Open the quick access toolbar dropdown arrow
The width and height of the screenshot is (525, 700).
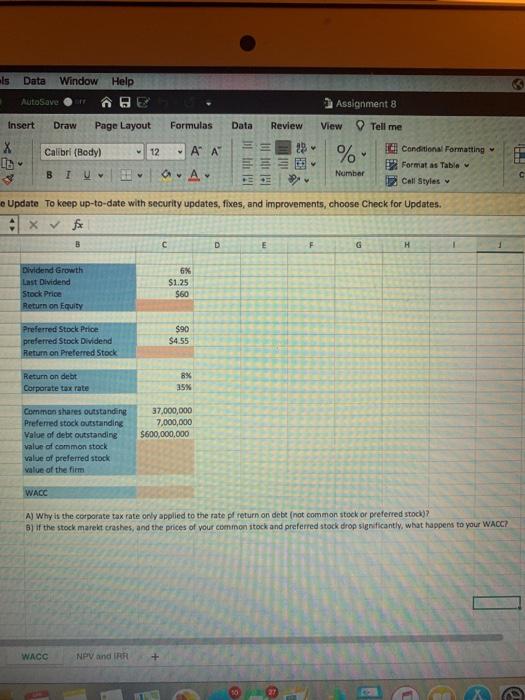(208, 104)
